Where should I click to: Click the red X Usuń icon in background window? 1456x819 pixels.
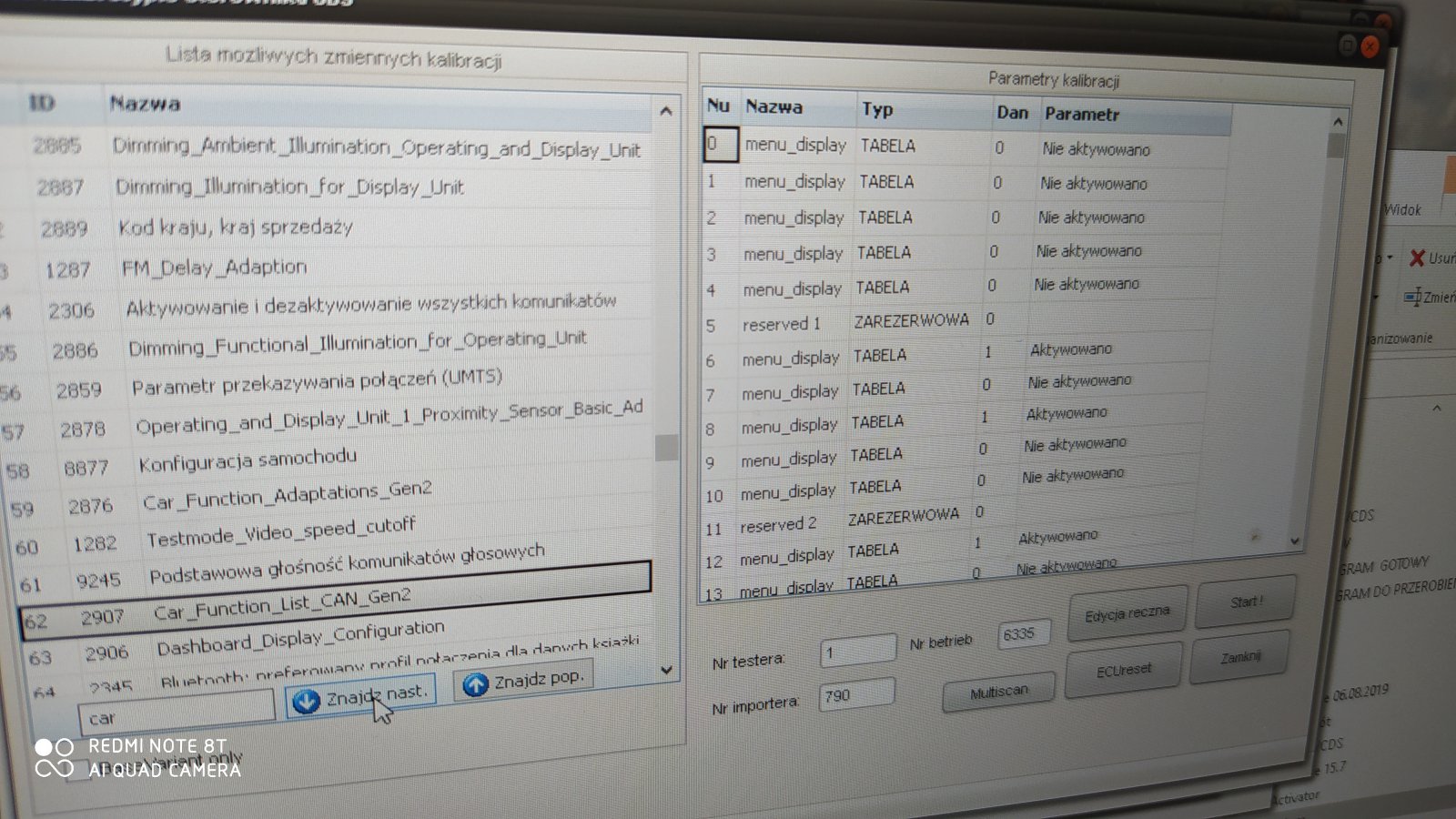(x=1417, y=258)
